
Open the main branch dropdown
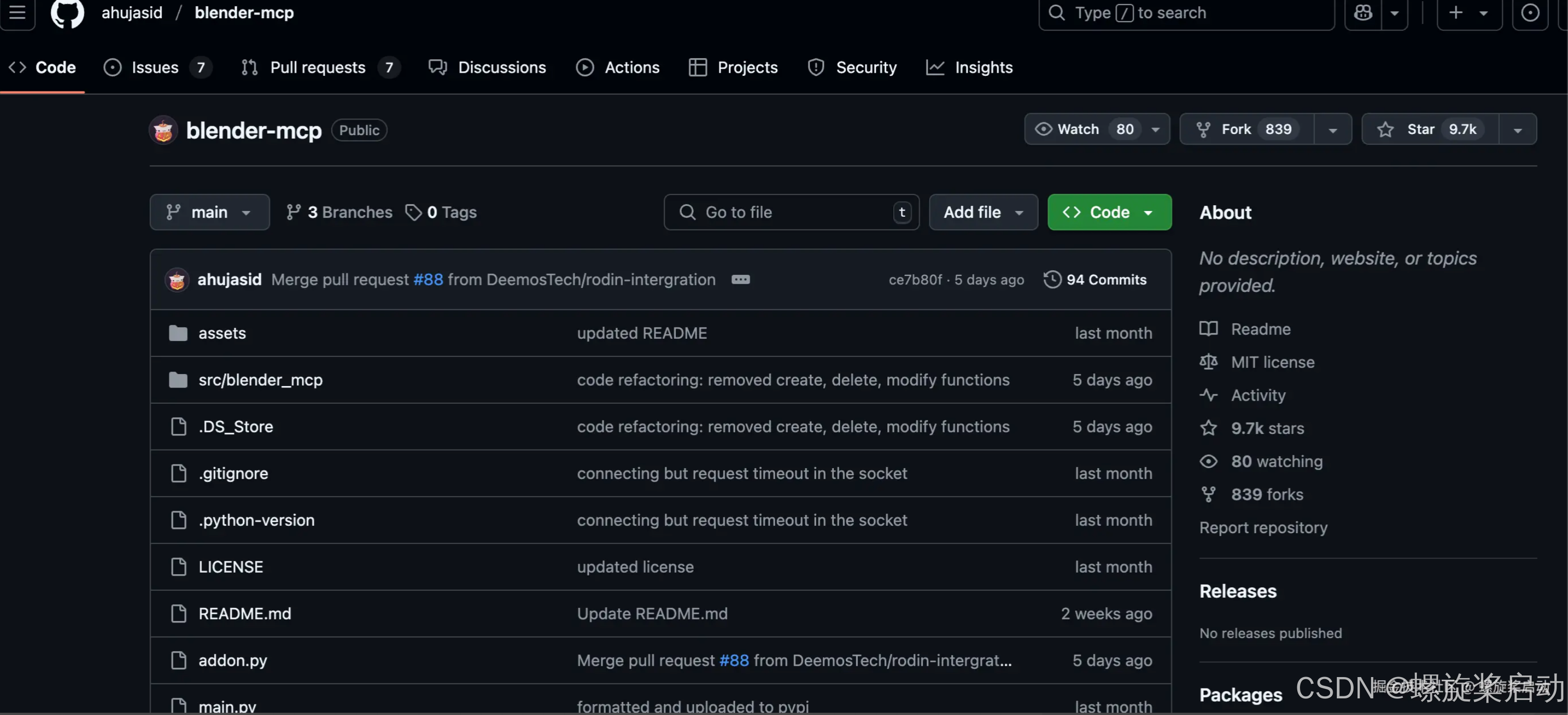[209, 212]
